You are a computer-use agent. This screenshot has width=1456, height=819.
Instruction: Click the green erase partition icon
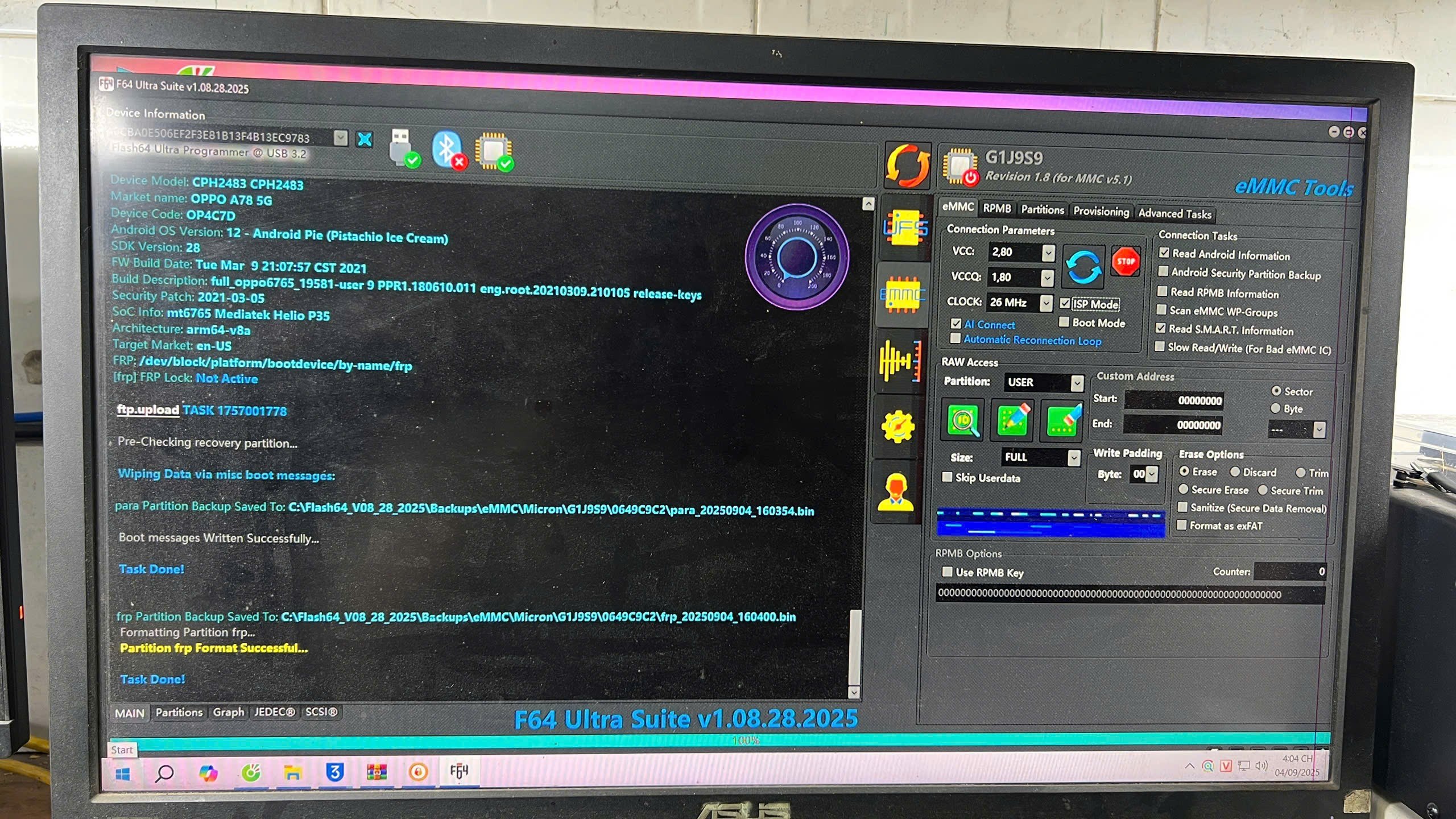[x=1062, y=420]
